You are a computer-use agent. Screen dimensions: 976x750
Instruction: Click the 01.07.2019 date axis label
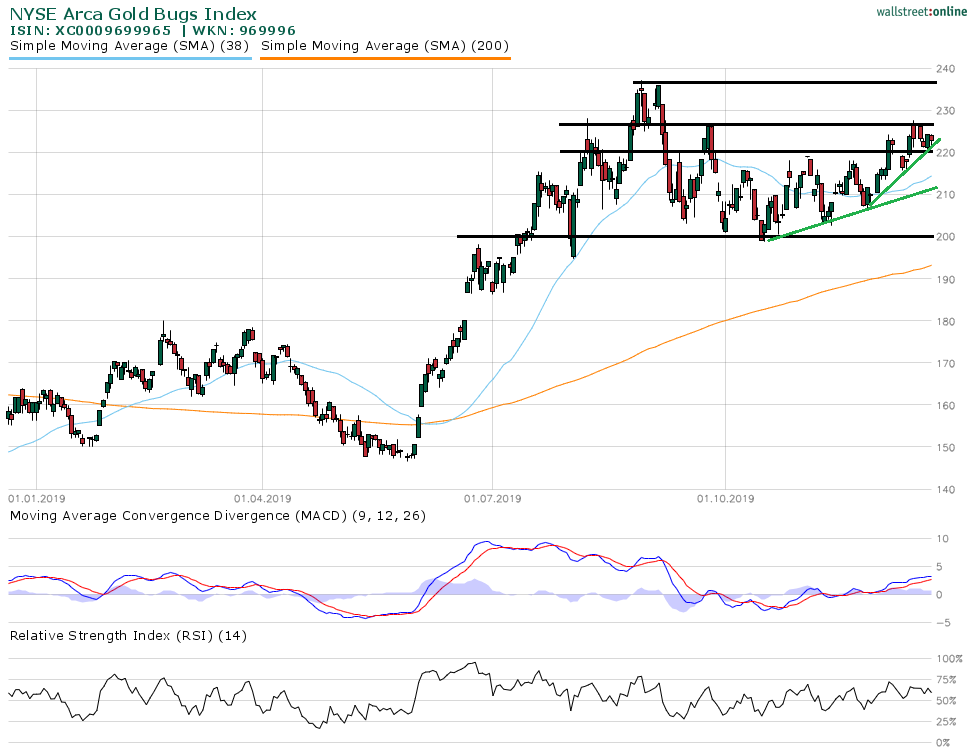tap(492, 499)
